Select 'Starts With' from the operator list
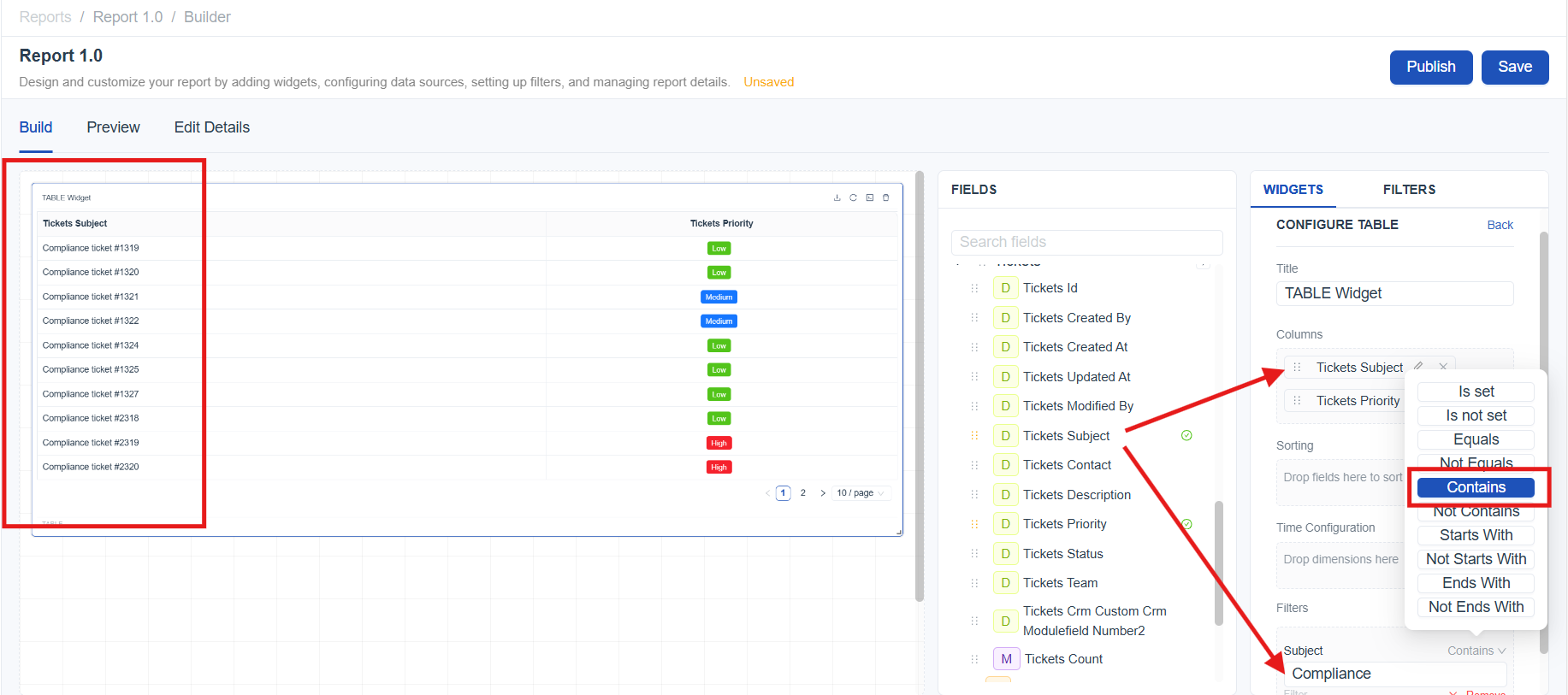1568x695 pixels. pos(1476,535)
